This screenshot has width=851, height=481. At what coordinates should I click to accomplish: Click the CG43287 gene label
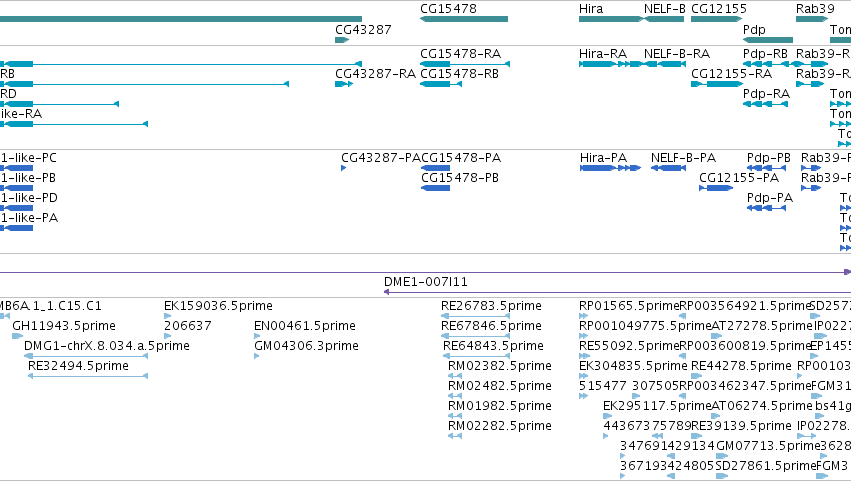pyautogui.click(x=363, y=29)
